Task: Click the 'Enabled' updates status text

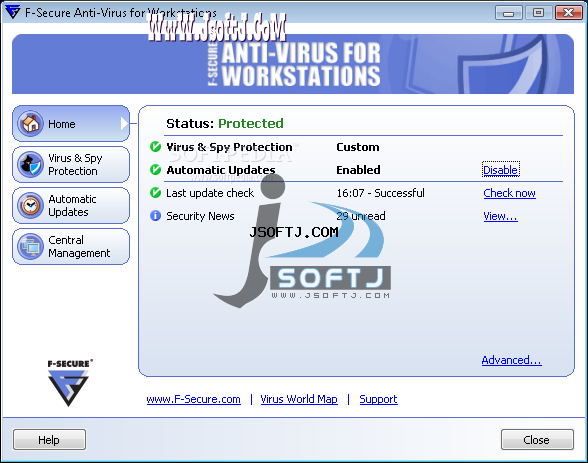Action: click(358, 170)
